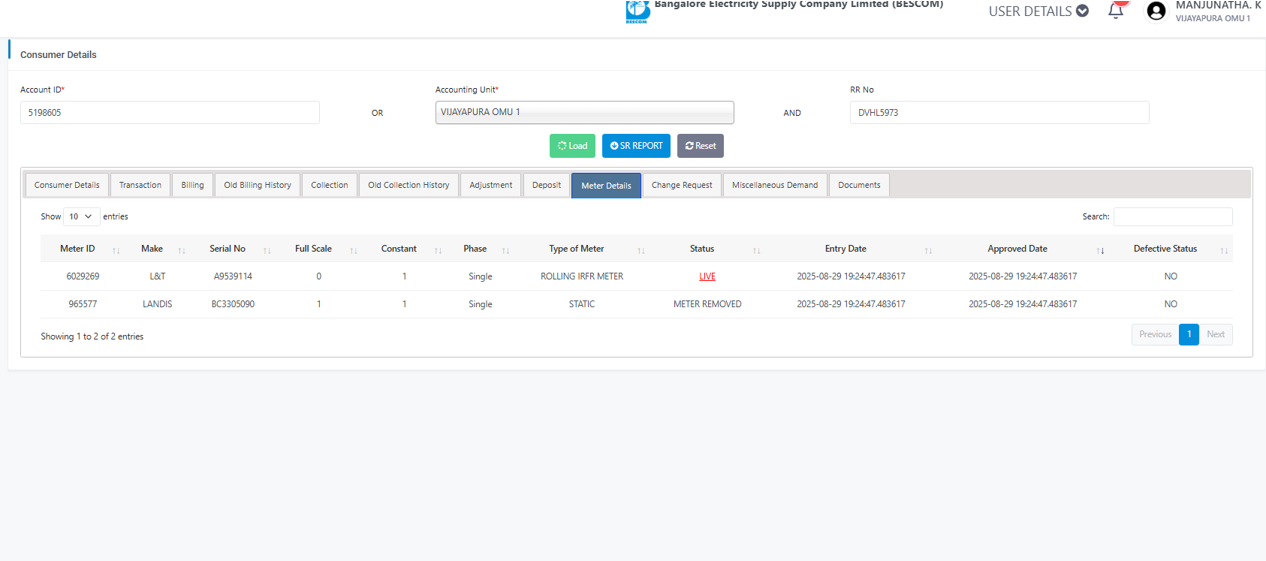The width and height of the screenshot is (1266, 561).
Task: Sort by Entry Date column arrows
Action: tap(928, 250)
